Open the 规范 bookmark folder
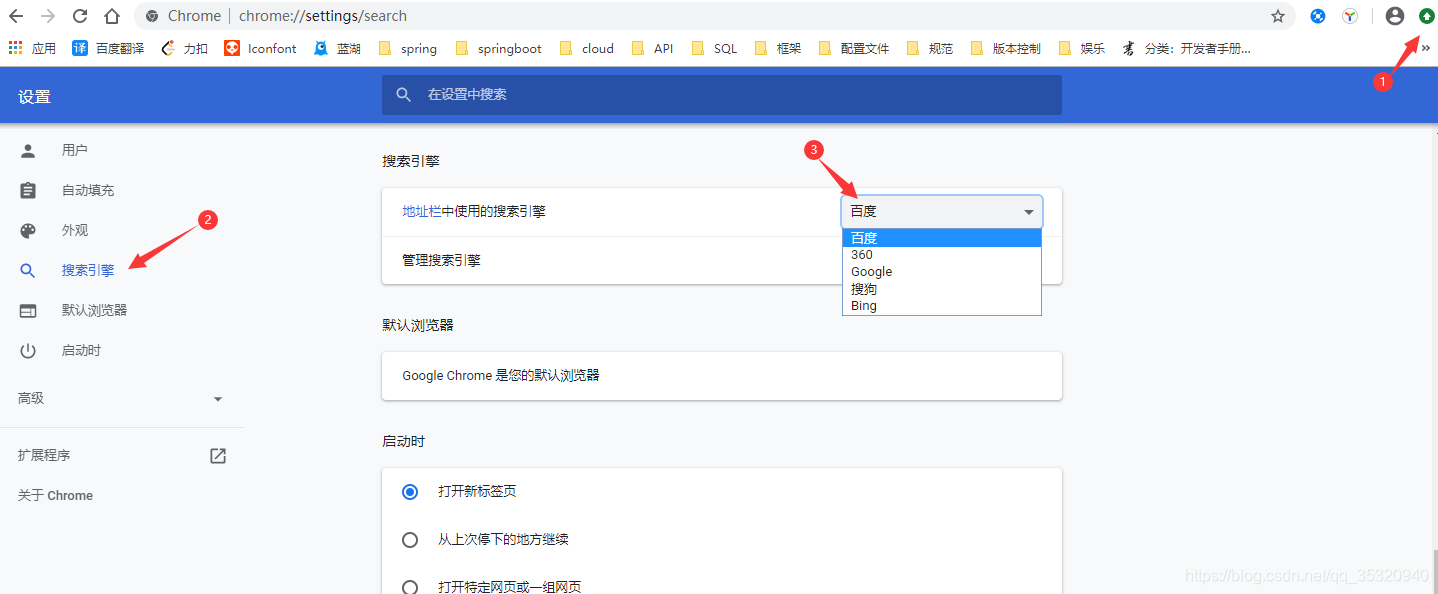 click(930, 48)
